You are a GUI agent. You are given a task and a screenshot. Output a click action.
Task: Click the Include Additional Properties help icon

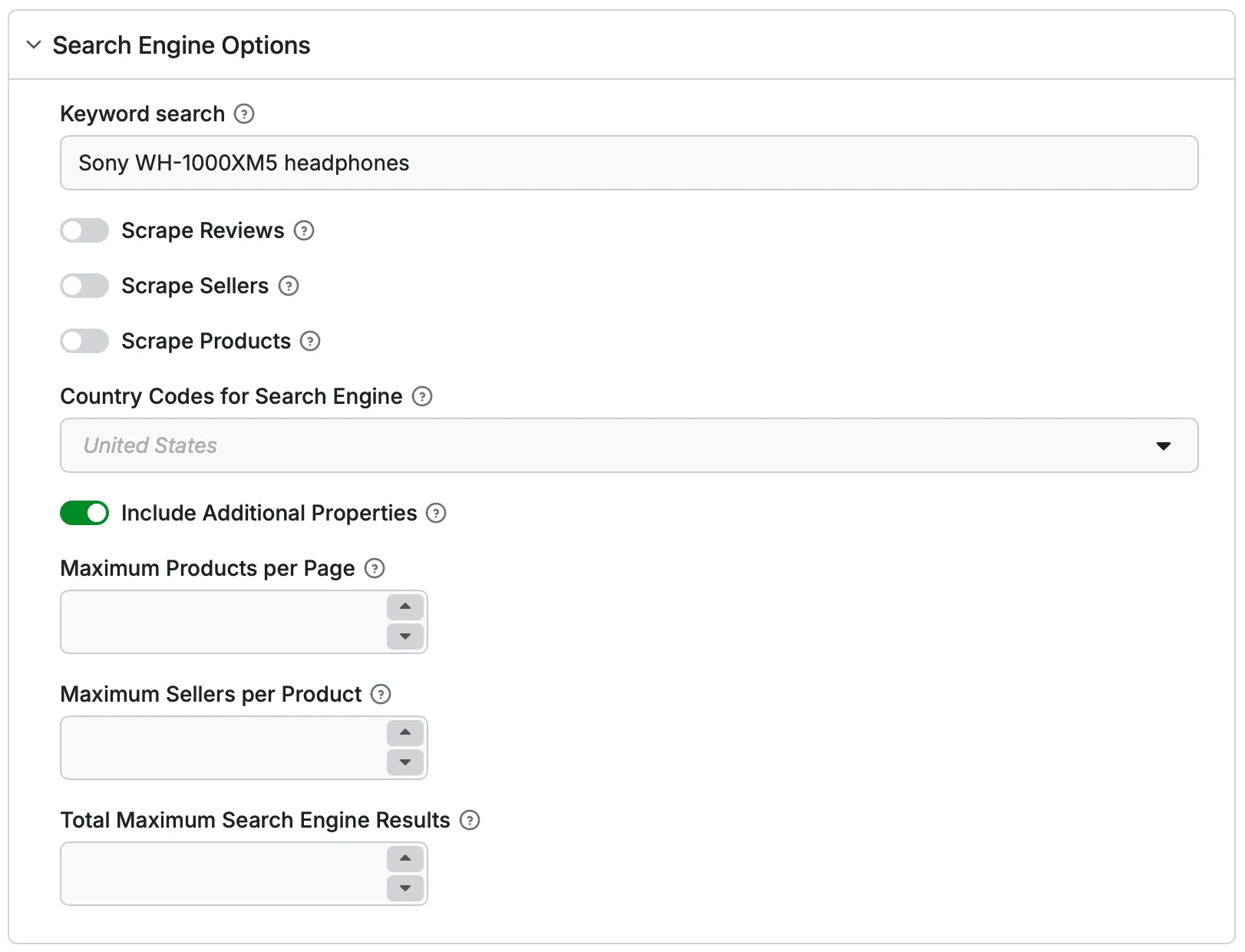pos(435,513)
